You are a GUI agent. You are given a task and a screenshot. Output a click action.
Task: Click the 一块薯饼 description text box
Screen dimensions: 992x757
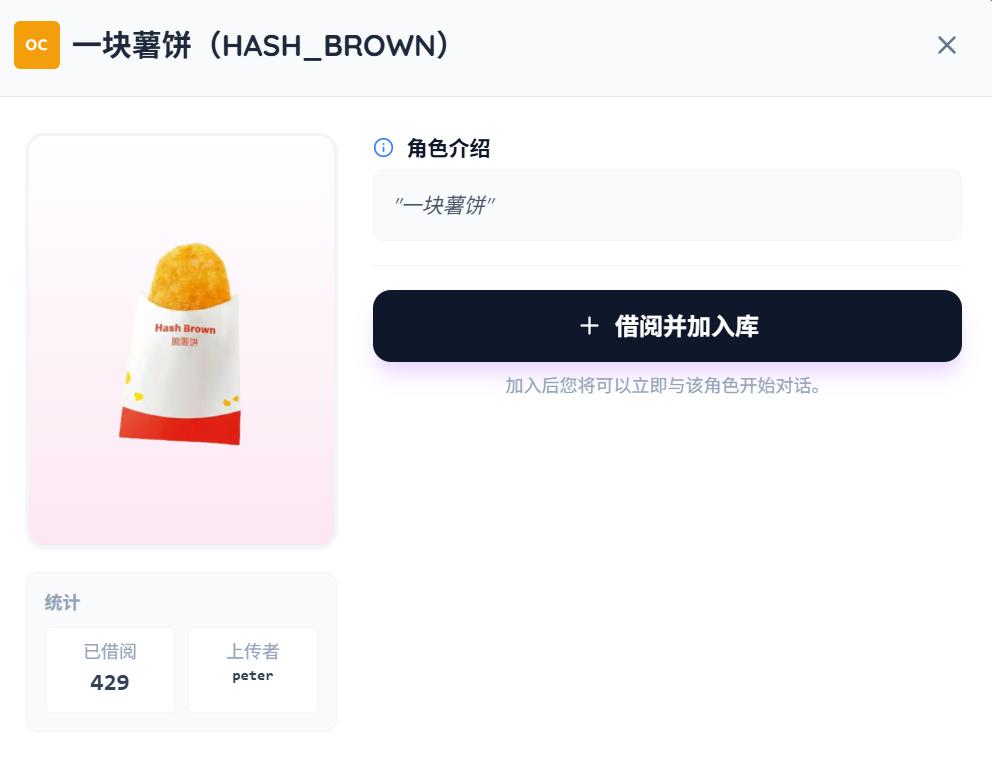tap(667, 205)
